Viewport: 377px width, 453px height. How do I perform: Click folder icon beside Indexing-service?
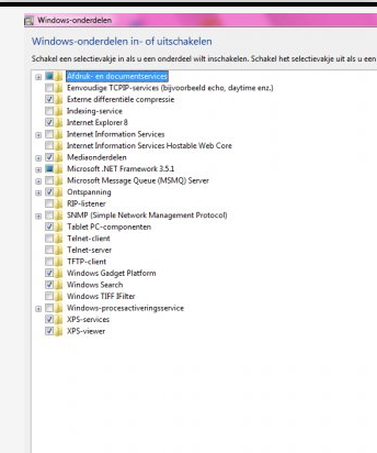[x=59, y=111]
